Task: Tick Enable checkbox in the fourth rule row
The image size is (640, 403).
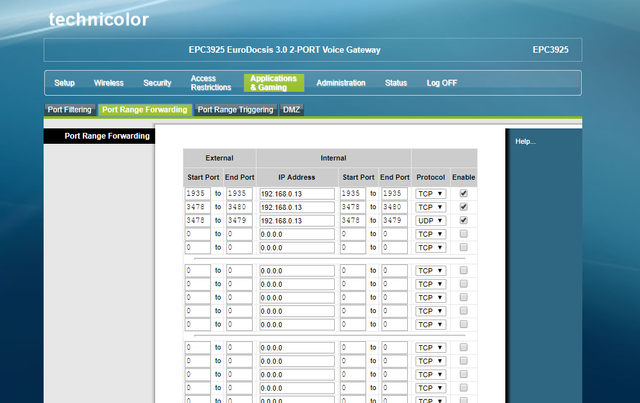Action: (x=463, y=234)
